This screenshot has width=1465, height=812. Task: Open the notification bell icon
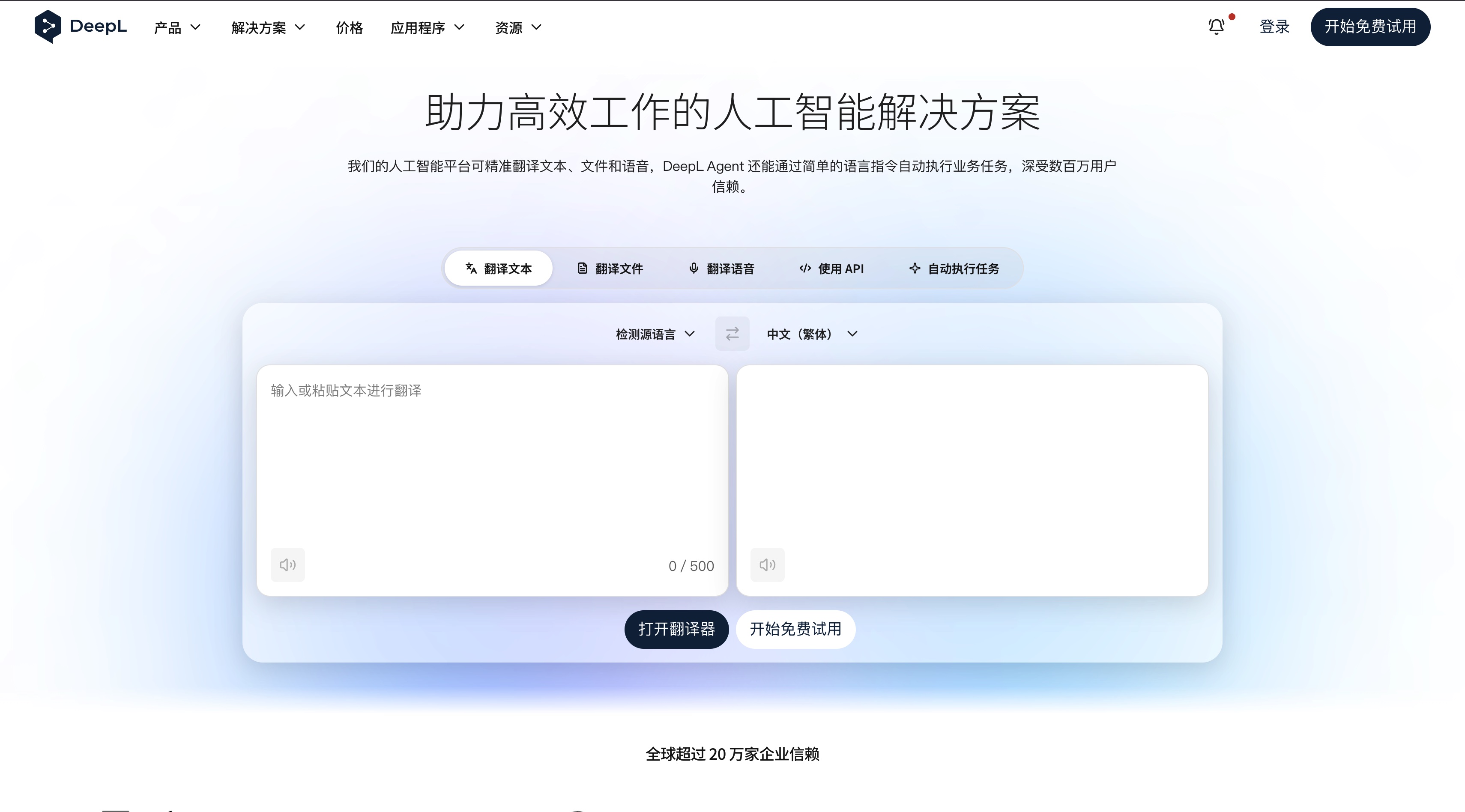pos(1217,27)
